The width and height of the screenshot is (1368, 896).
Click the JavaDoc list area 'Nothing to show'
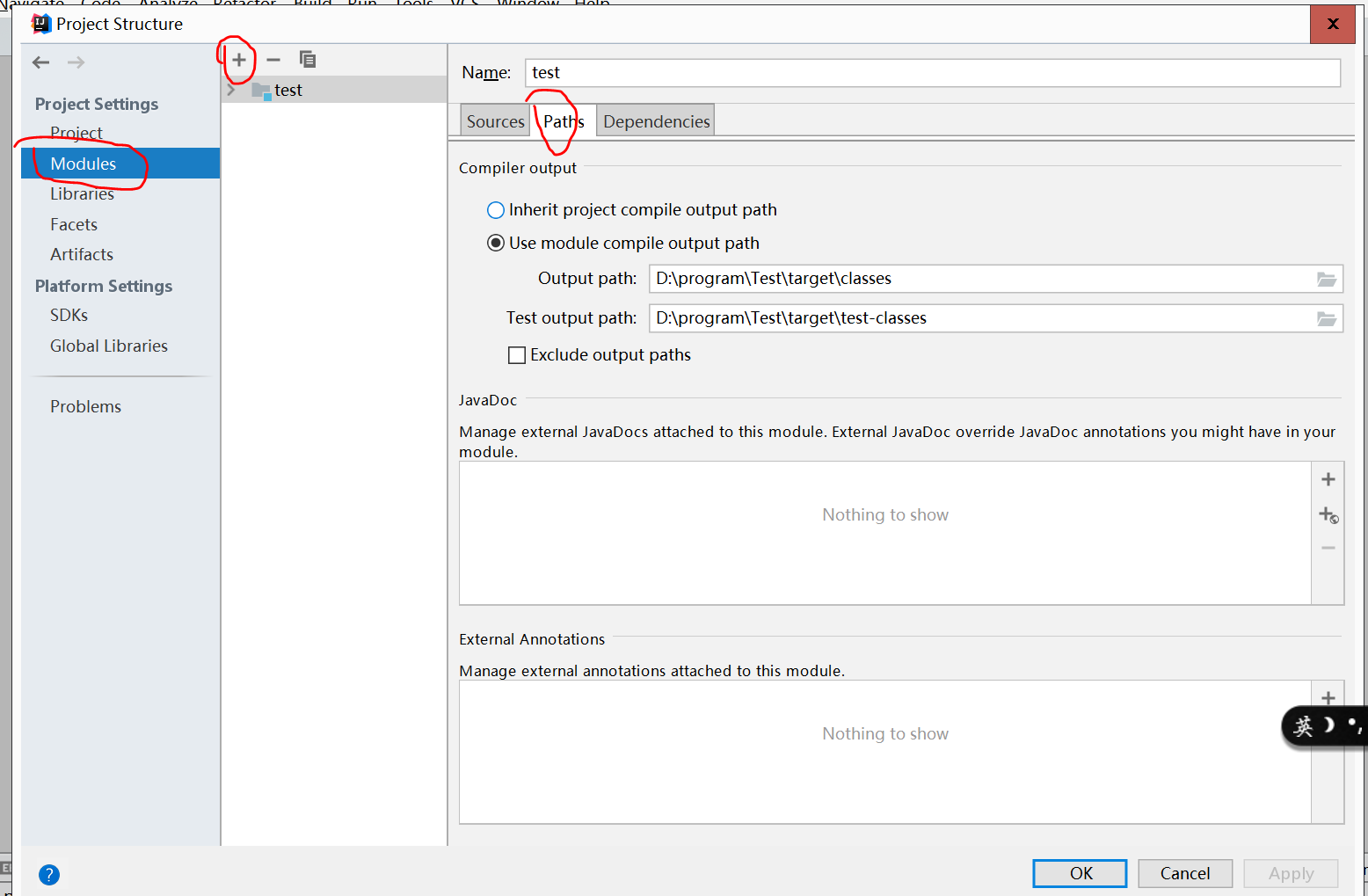click(x=884, y=533)
